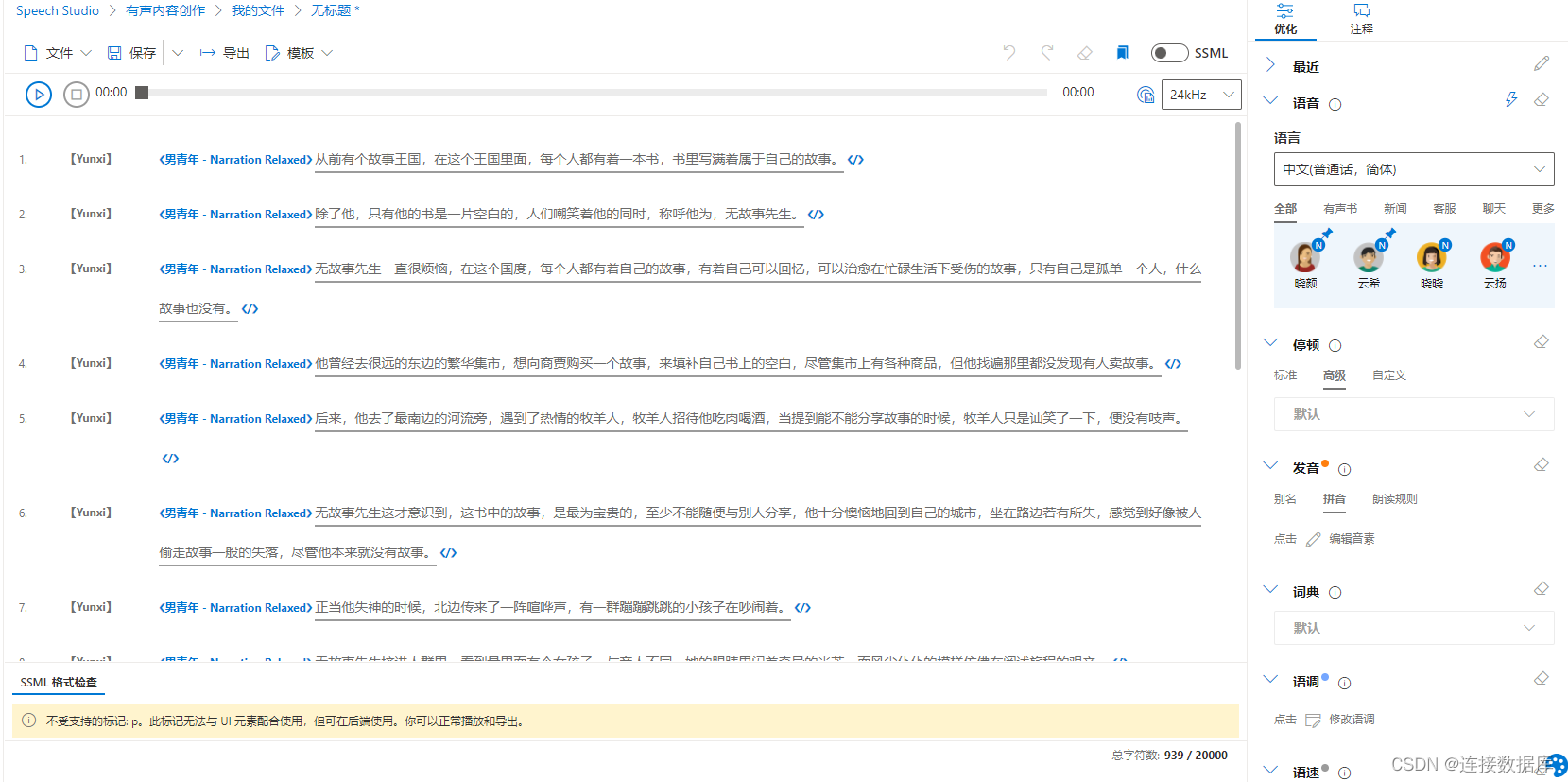Switch to the 注释 tab
1568x782 pixels.
click(x=1361, y=19)
